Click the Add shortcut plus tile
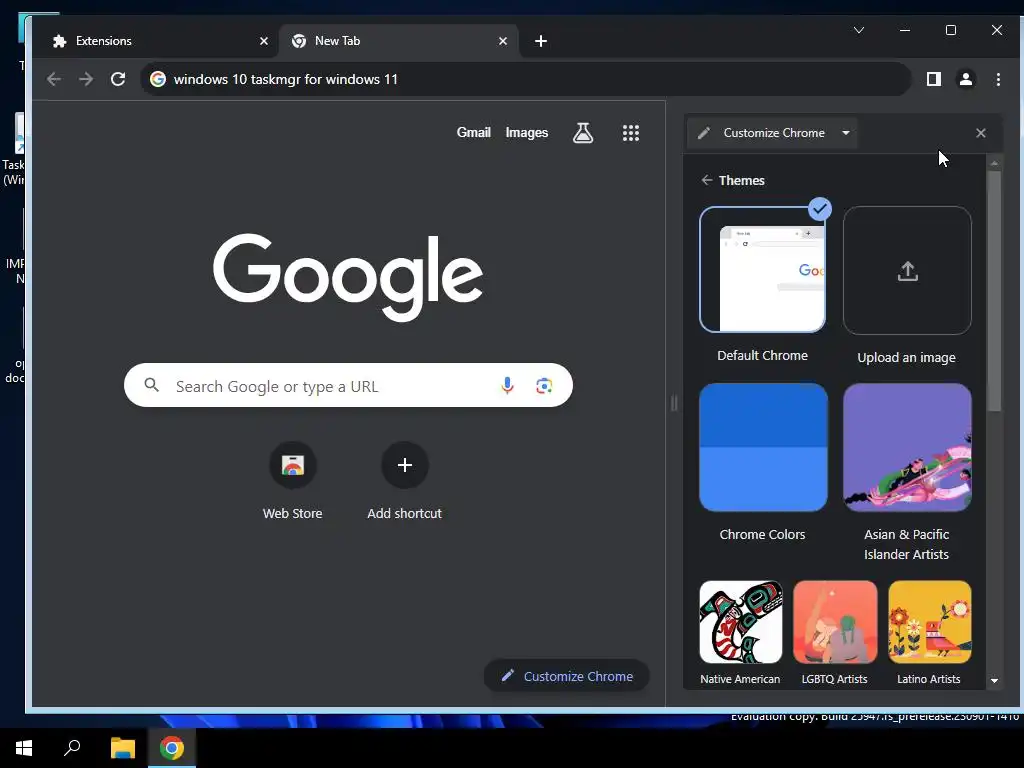1024x768 pixels. tap(405, 465)
